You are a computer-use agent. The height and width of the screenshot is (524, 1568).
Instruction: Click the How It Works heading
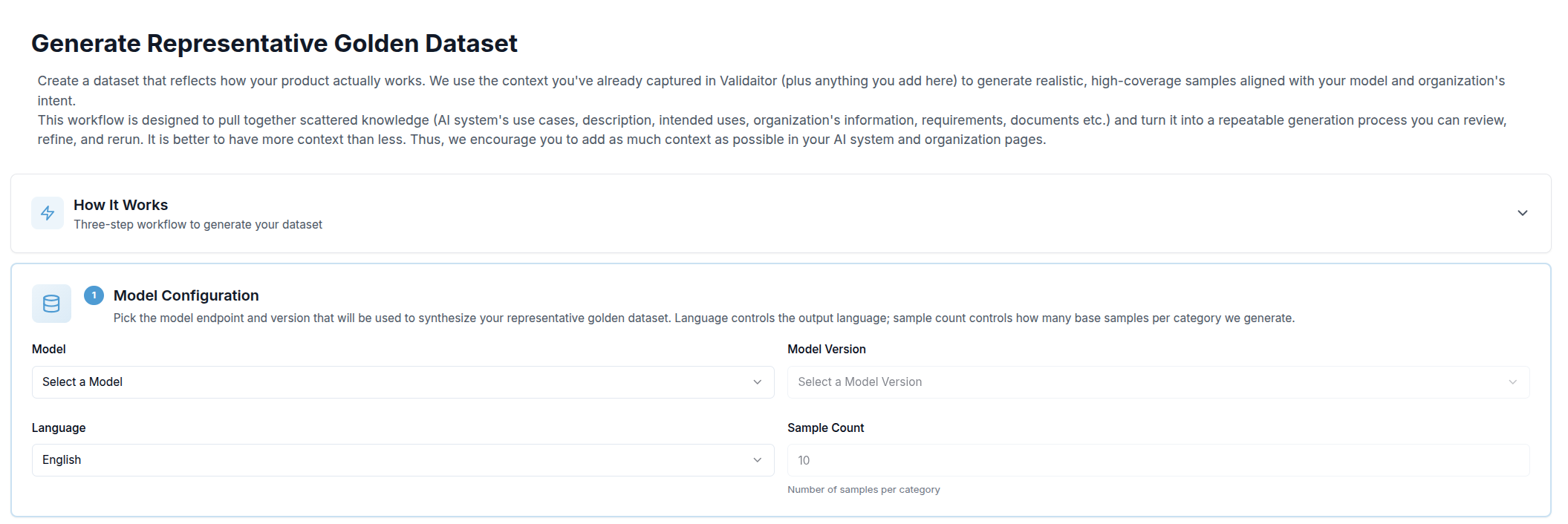120,205
